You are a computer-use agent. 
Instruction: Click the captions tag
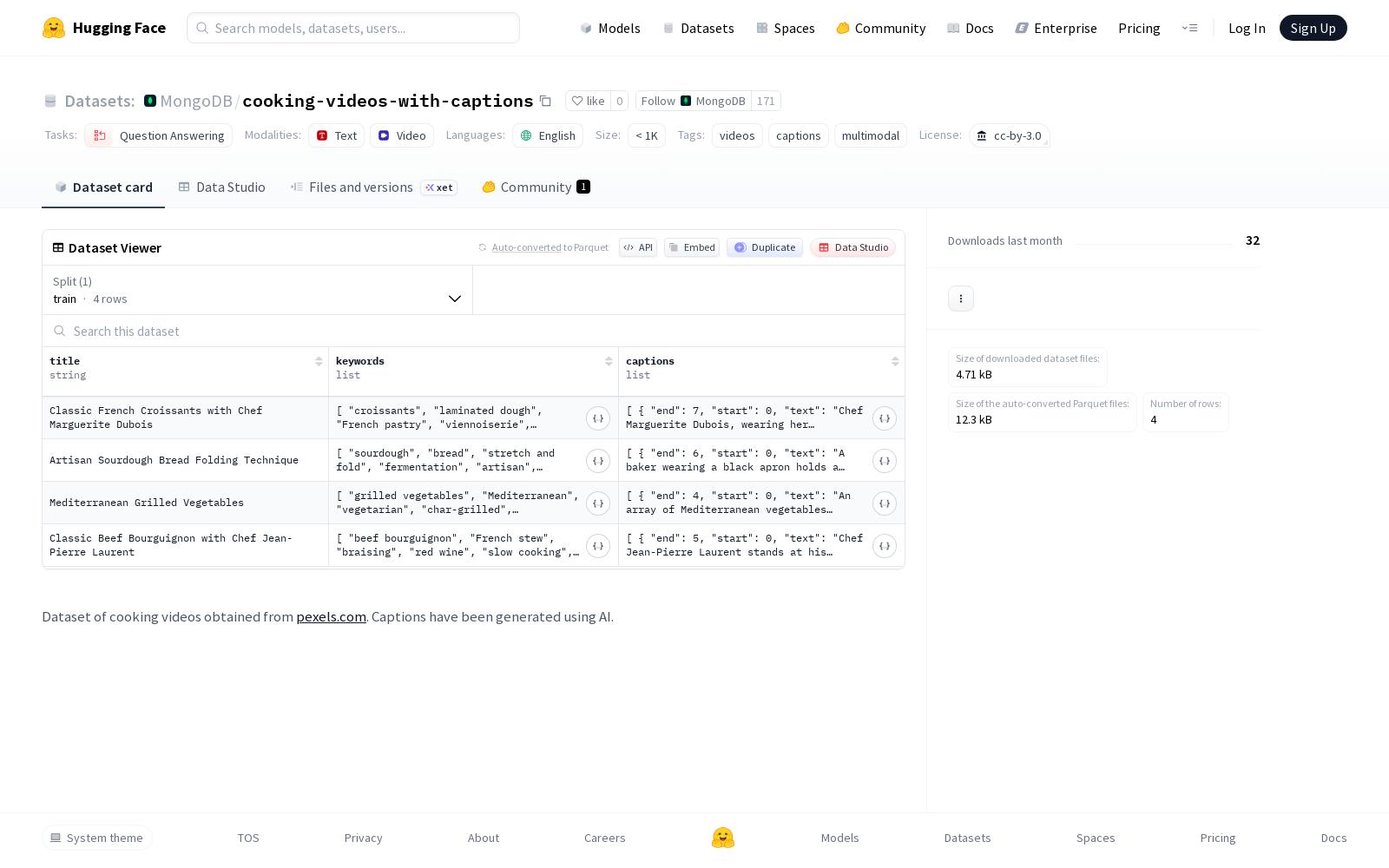tap(799, 135)
